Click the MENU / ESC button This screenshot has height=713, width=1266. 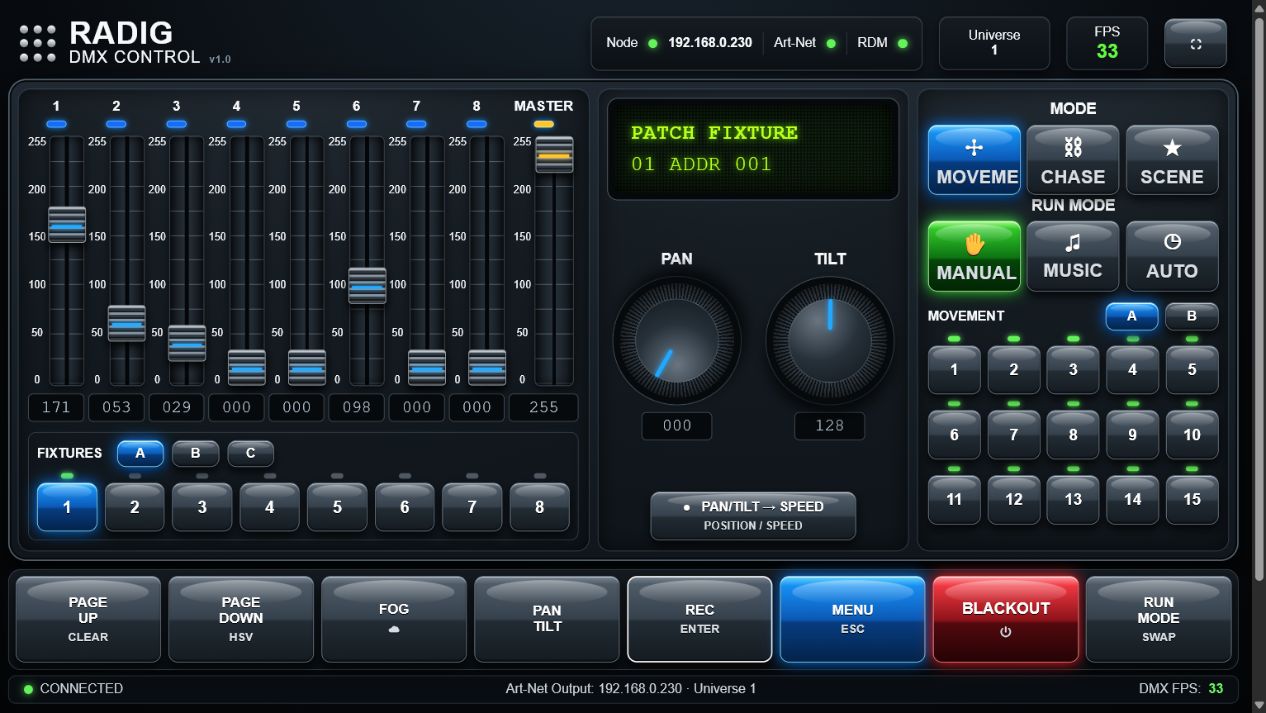tap(853, 619)
